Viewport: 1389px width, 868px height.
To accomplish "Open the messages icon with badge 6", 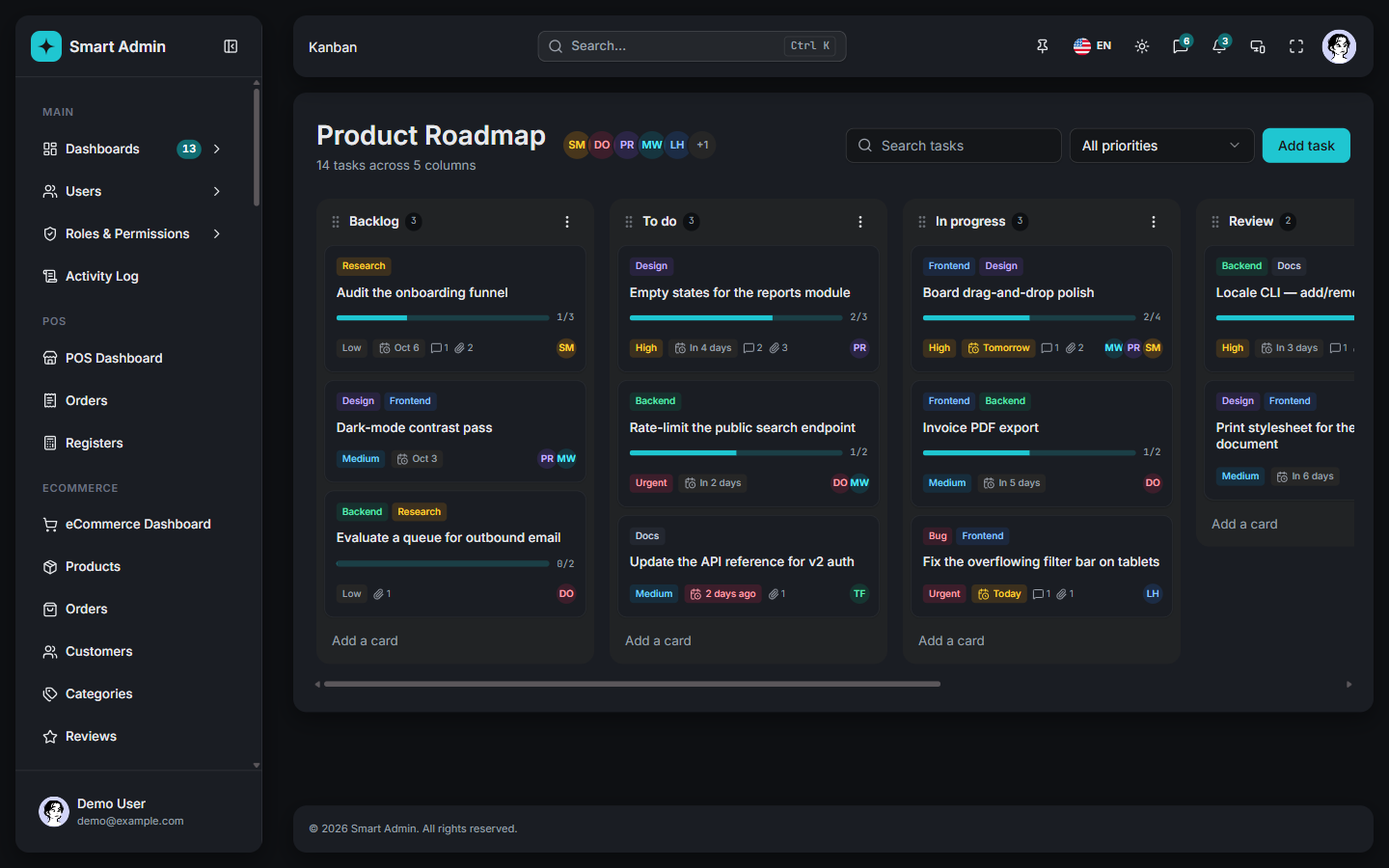I will [1181, 46].
